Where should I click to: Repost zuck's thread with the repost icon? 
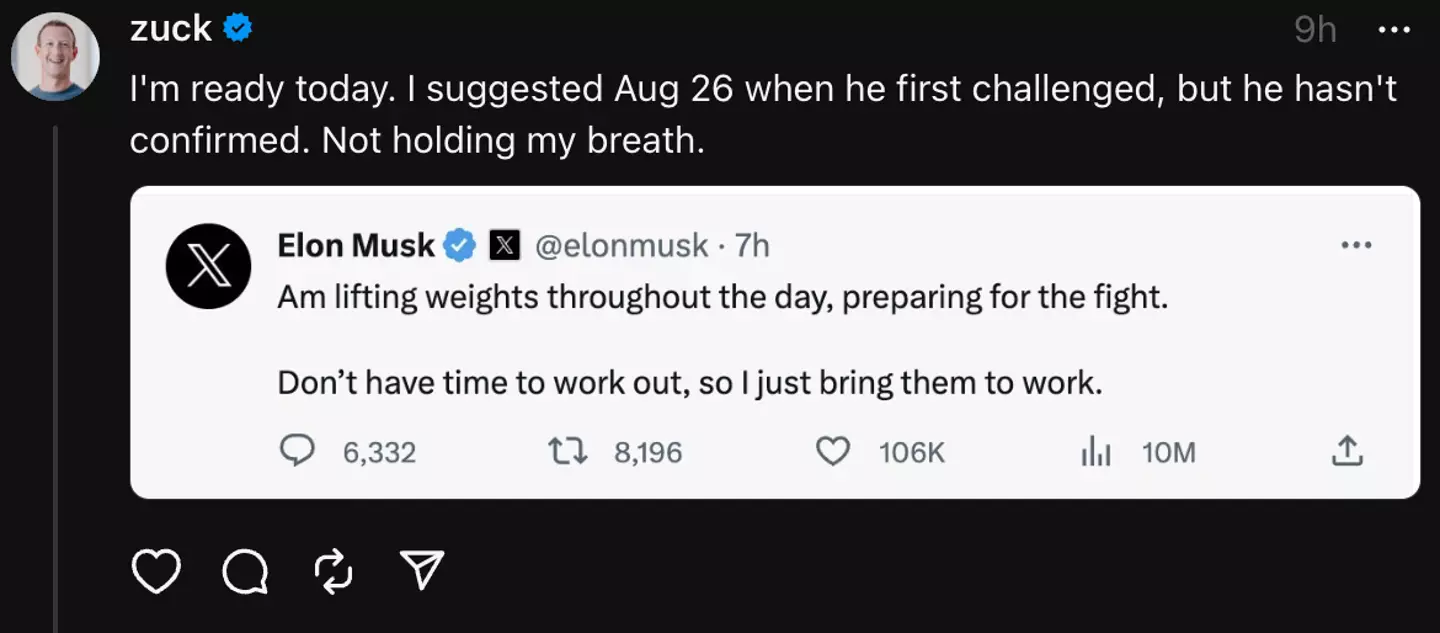coord(333,571)
